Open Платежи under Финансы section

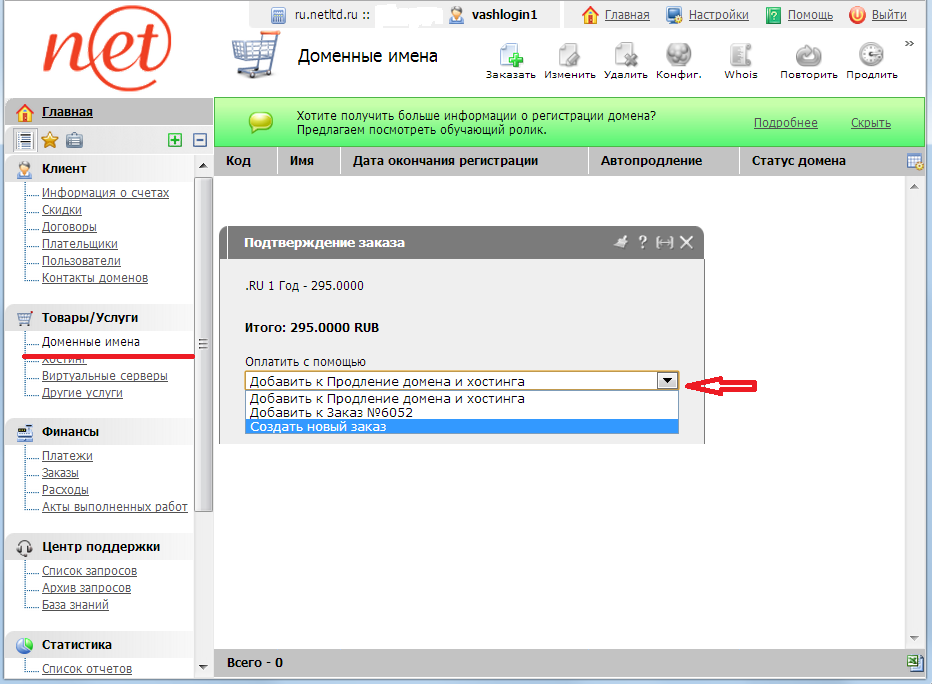pos(67,456)
